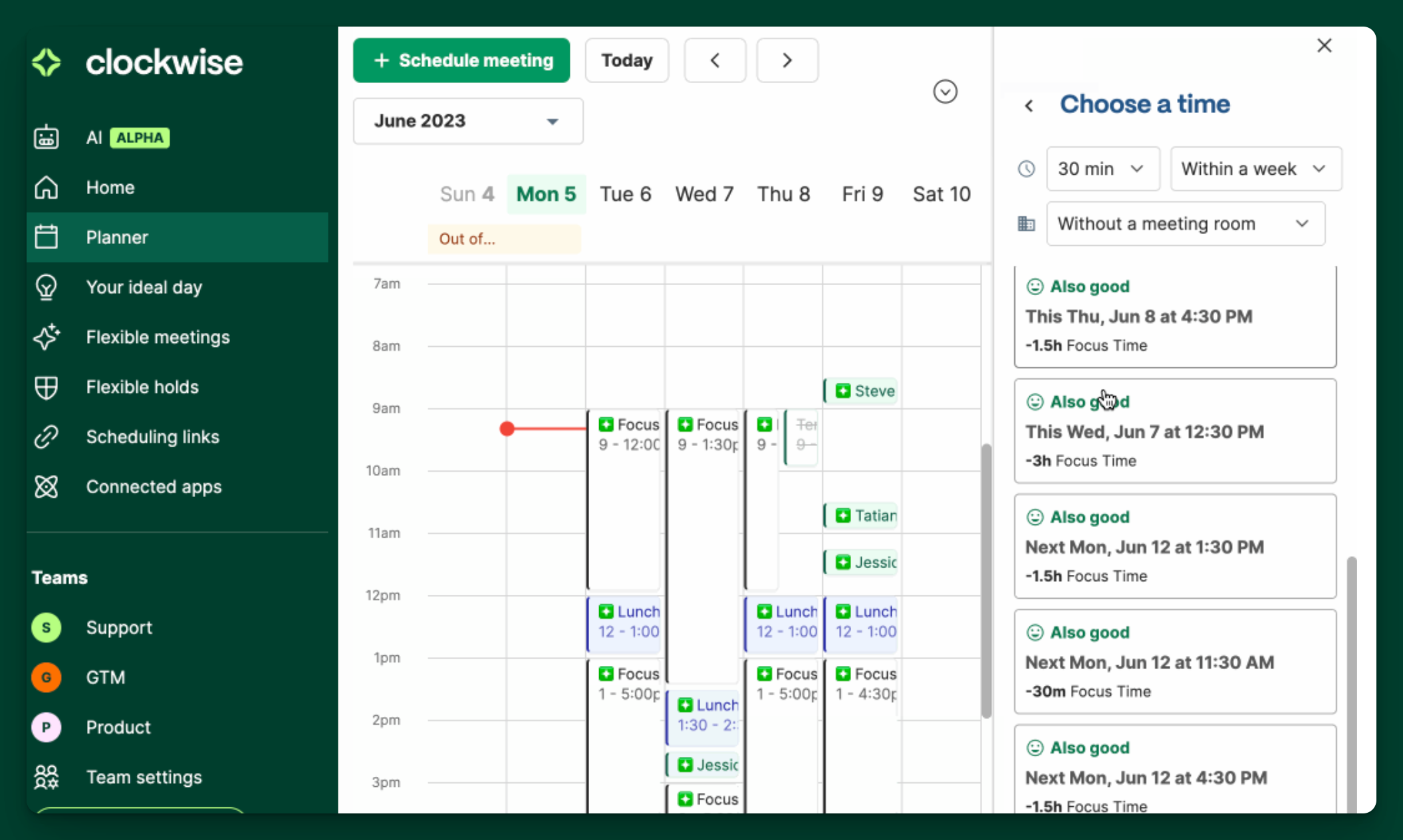The height and width of the screenshot is (840, 1403).
Task: Click the Product team avatar
Action: (x=46, y=727)
